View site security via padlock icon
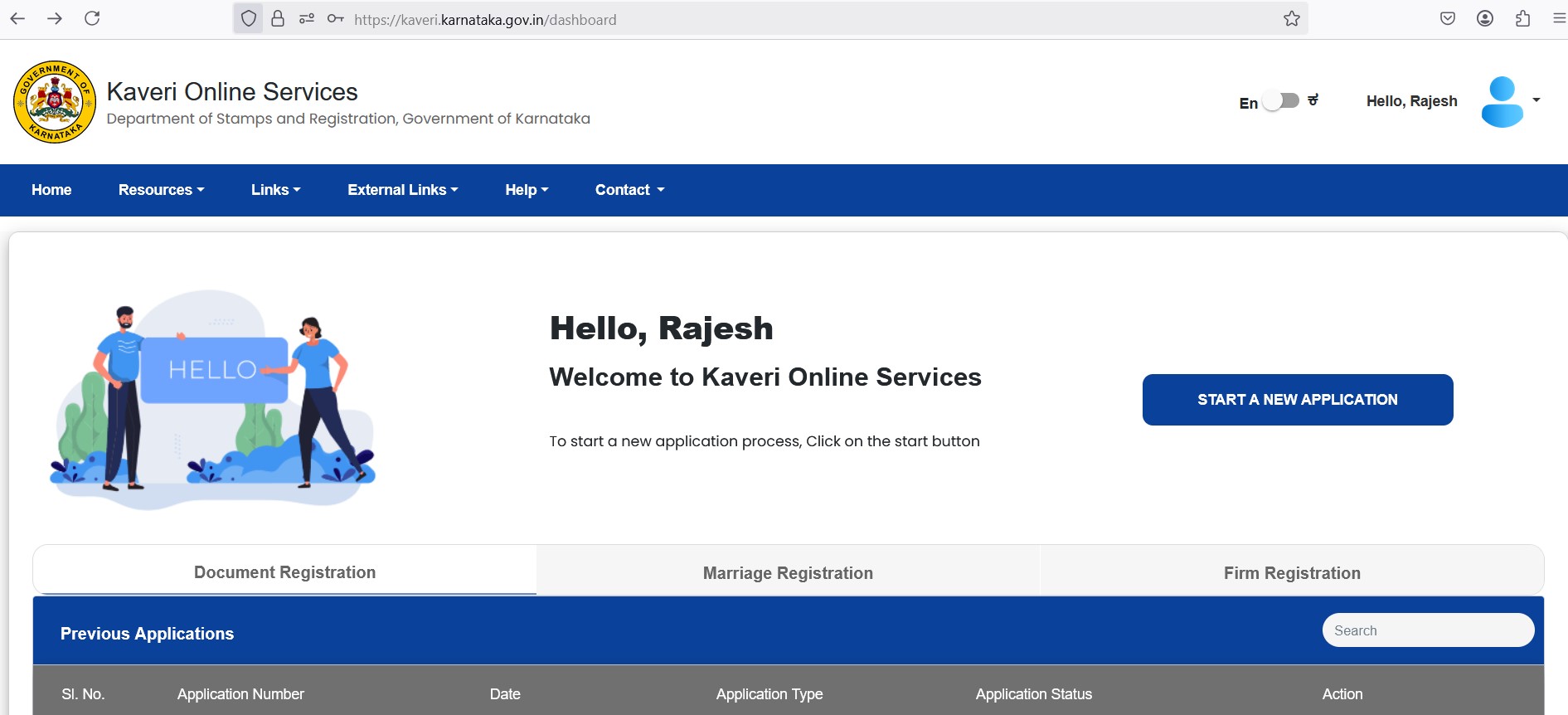 pos(278,18)
